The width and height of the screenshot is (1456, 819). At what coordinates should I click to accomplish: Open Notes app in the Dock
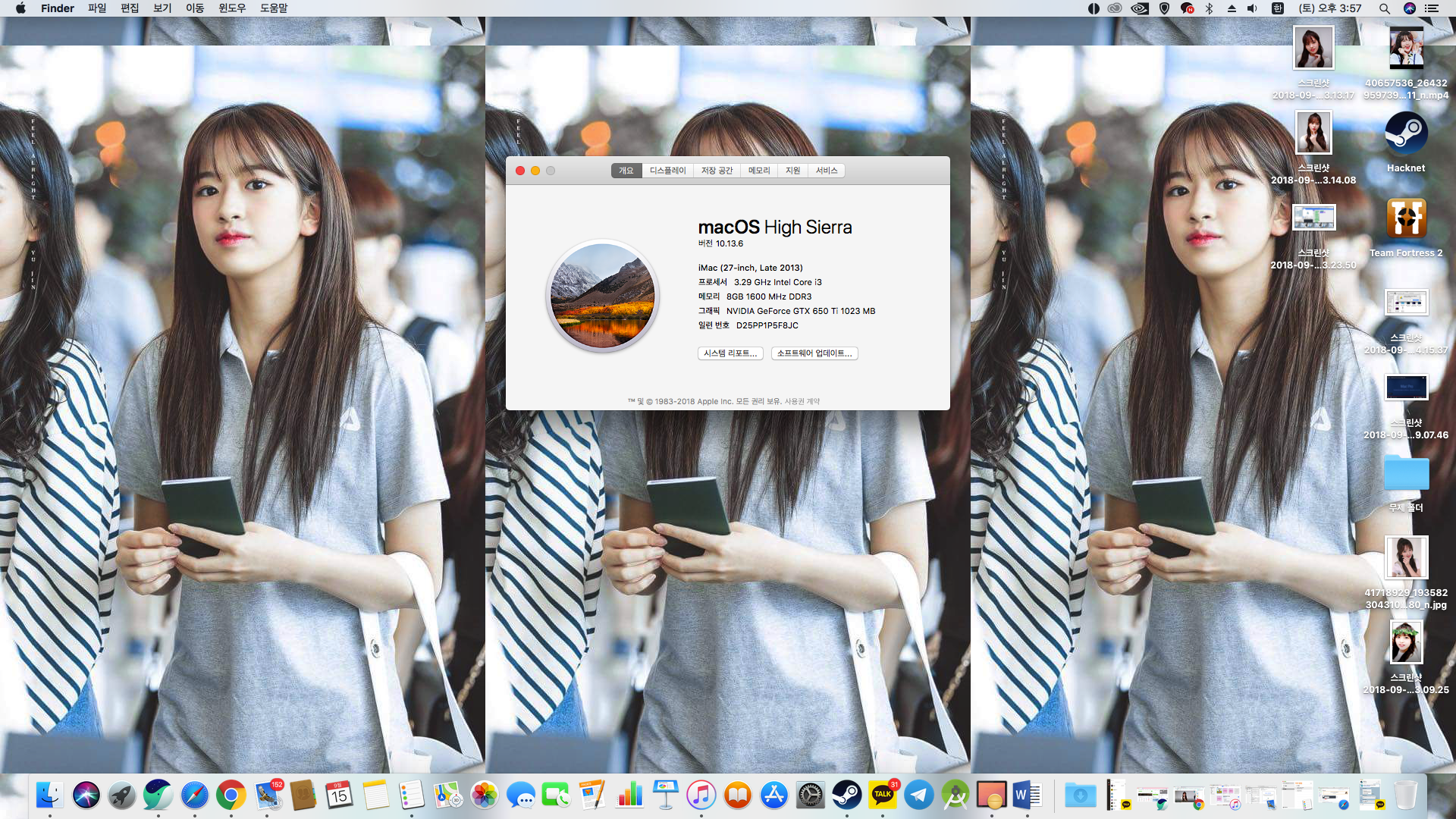tap(376, 795)
